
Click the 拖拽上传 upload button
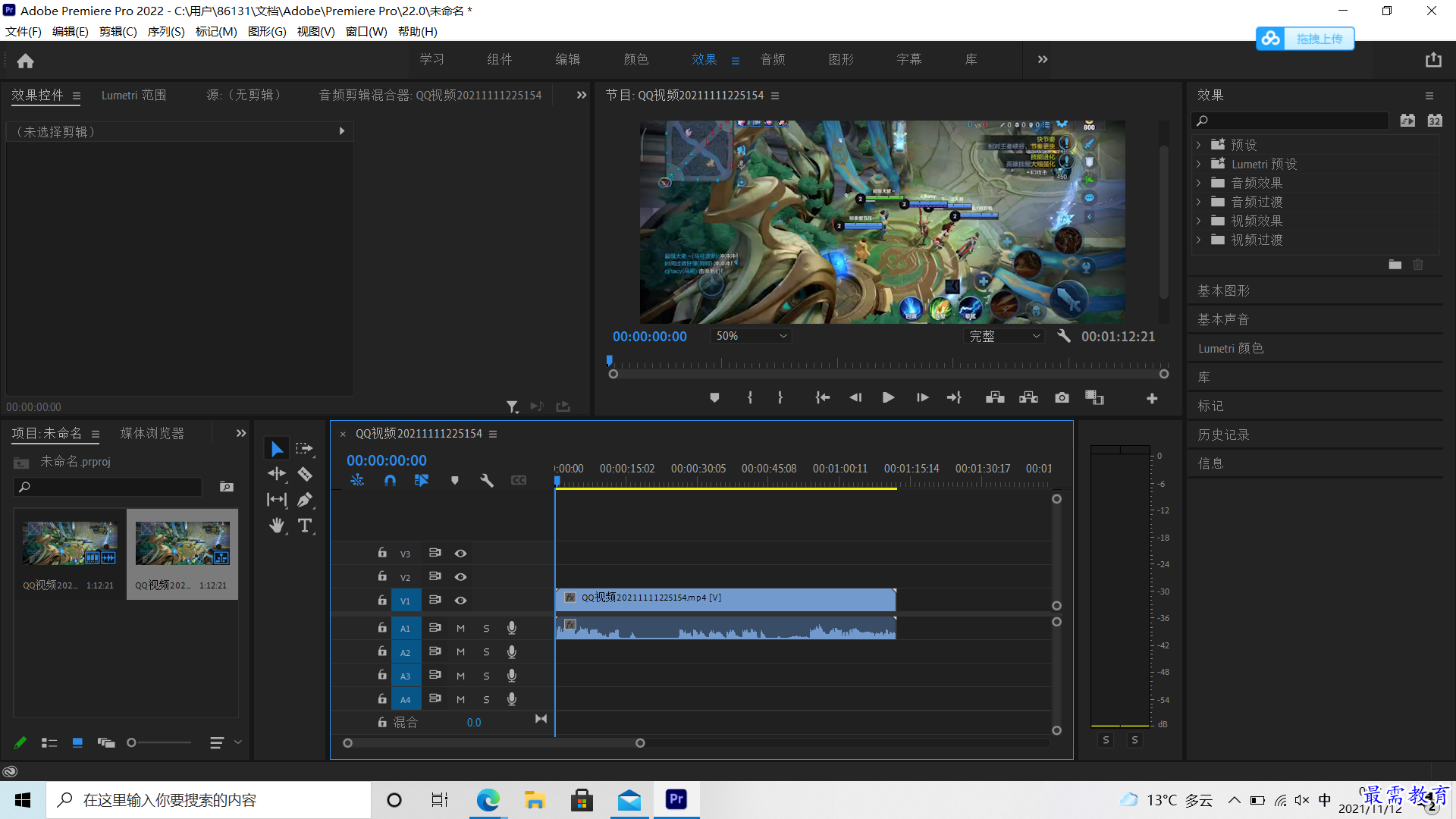[x=1305, y=39]
